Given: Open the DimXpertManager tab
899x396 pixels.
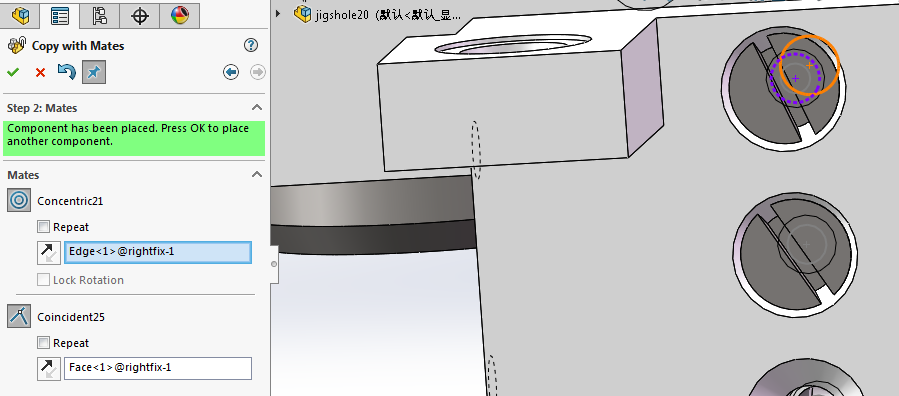Looking at the screenshot, I should [140, 15].
